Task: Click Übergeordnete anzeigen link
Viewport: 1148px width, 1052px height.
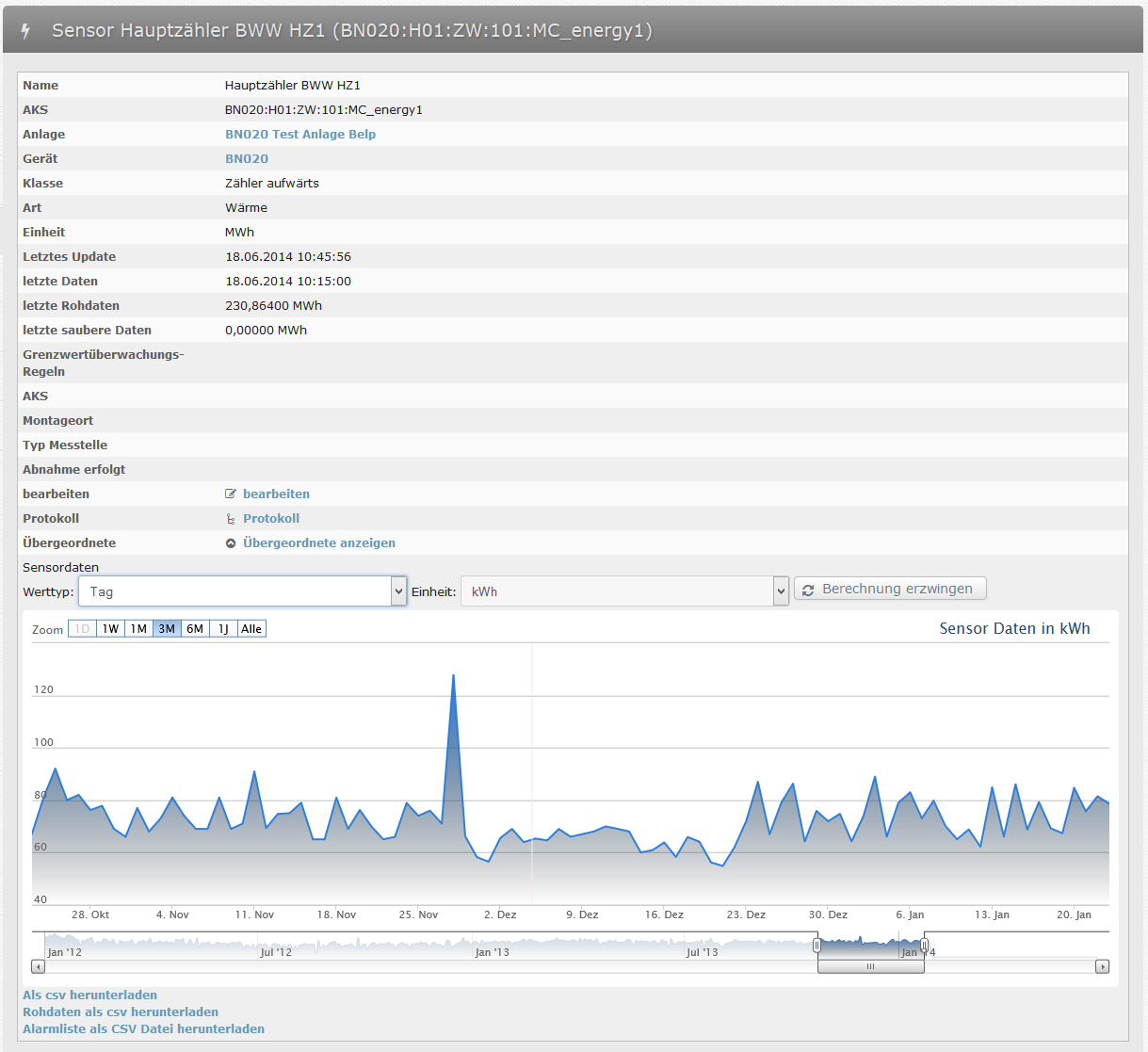Action: point(319,542)
